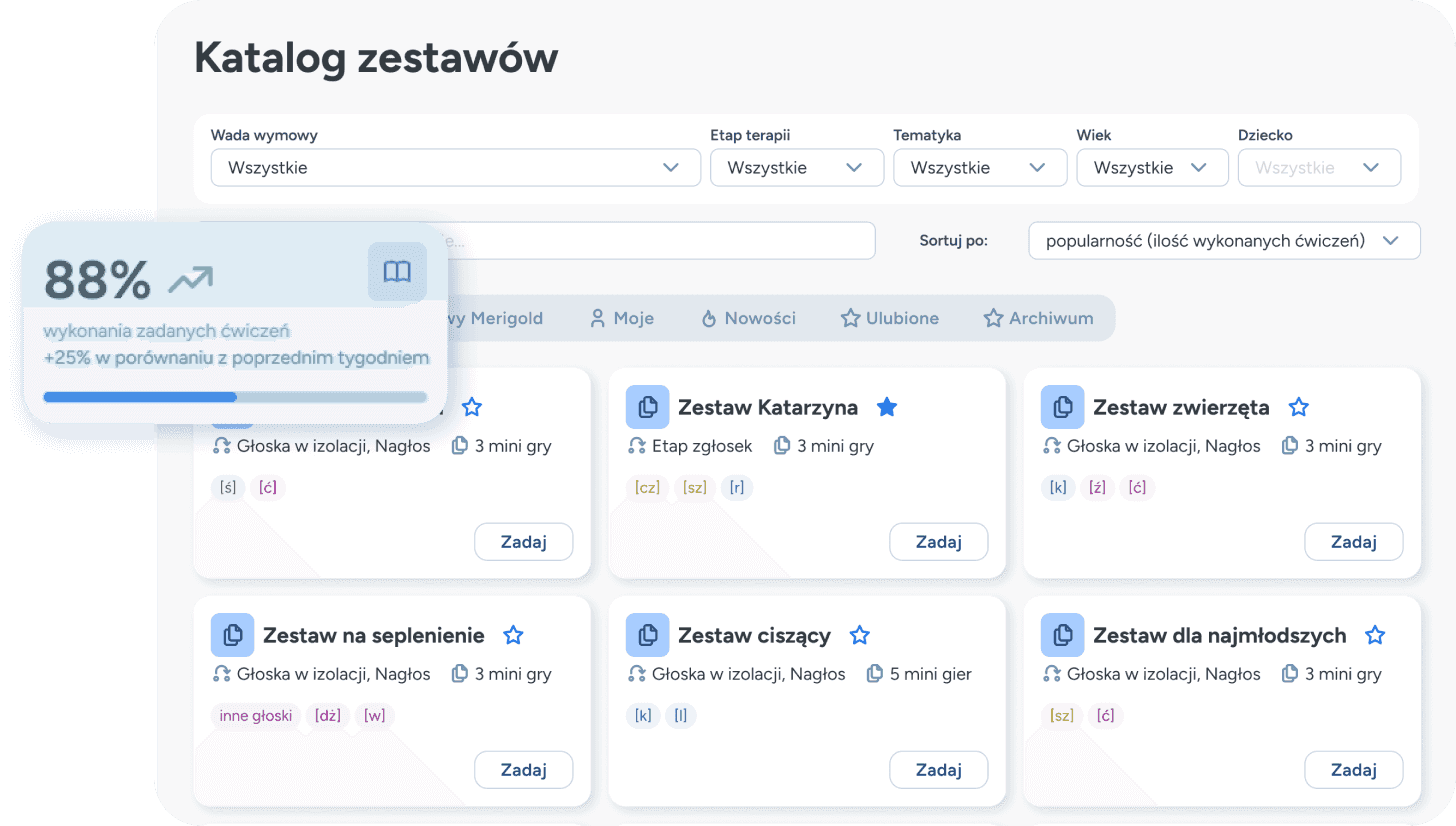Click the trend arrow icon beside 88%
The image size is (1456, 826).
pyautogui.click(x=190, y=280)
